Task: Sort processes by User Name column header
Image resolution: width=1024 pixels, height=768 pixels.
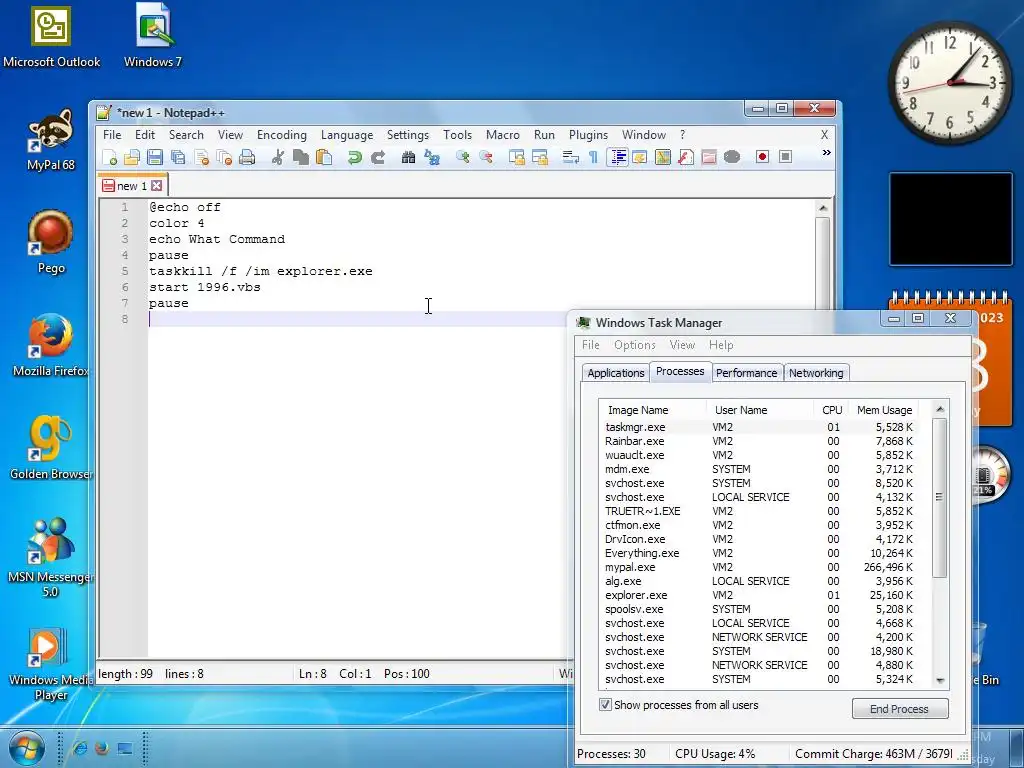Action: (760, 410)
